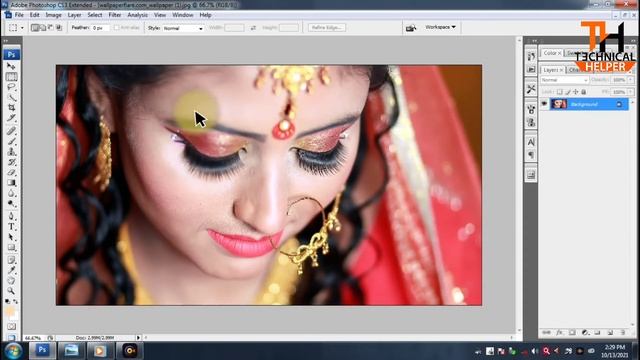The height and width of the screenshot is (360, 640).
Task: Open the Filter menu
Action: 115,15
